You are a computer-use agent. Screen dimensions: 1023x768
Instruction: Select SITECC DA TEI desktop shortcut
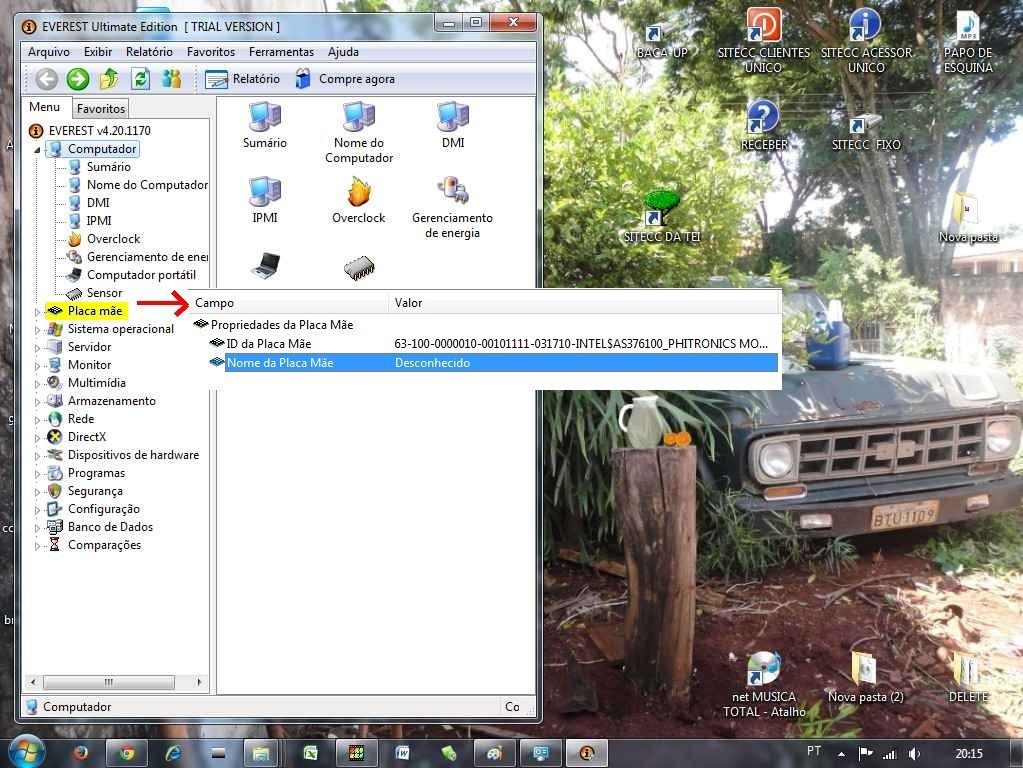[662, 217]
